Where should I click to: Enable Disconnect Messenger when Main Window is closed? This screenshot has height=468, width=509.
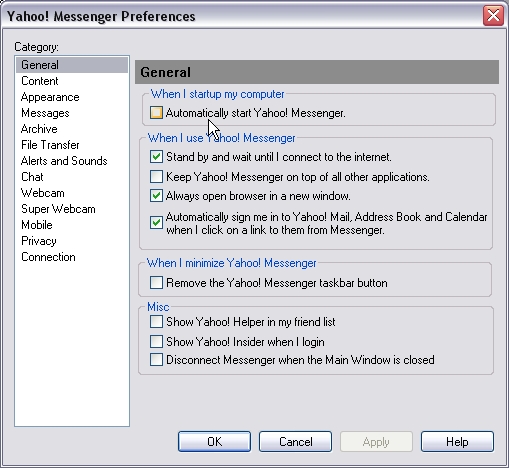click(x=156, y=360)
